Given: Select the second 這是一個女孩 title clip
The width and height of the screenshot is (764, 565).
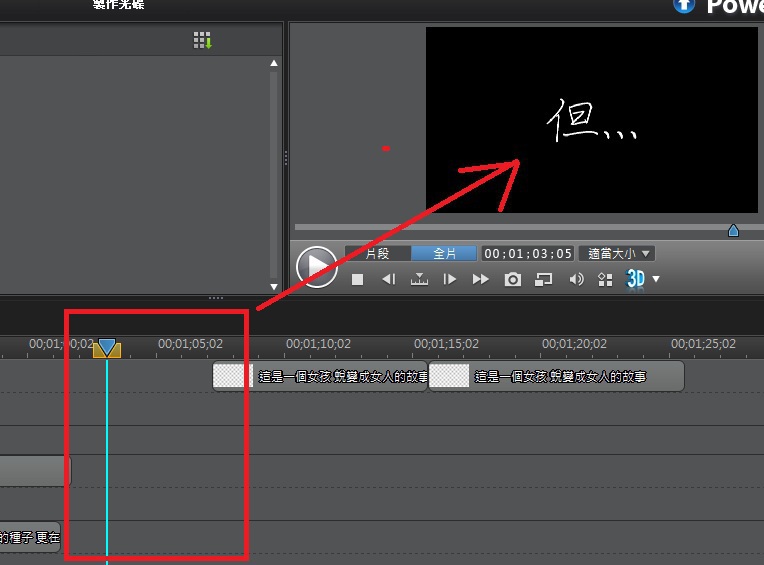Looking at the screenshot, I should pos(556,376).
